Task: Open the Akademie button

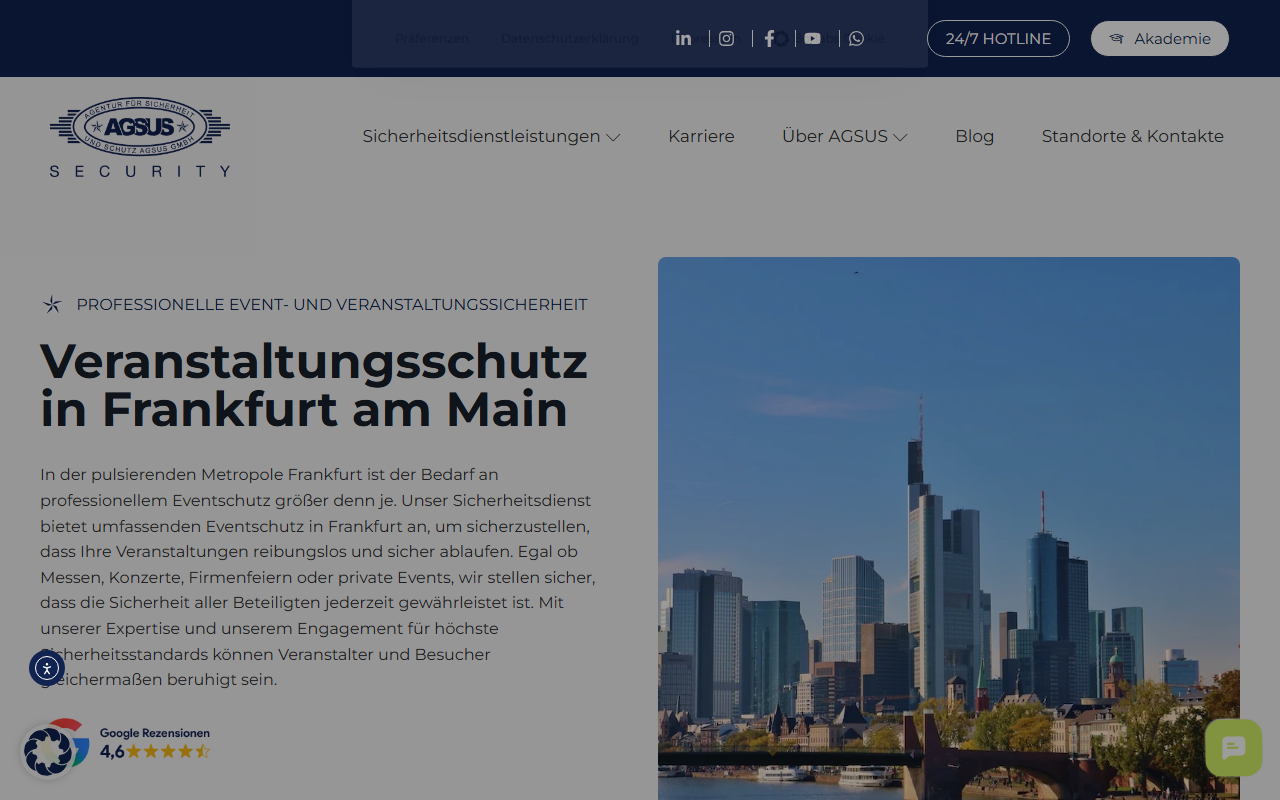Action: coord(1160,39)
